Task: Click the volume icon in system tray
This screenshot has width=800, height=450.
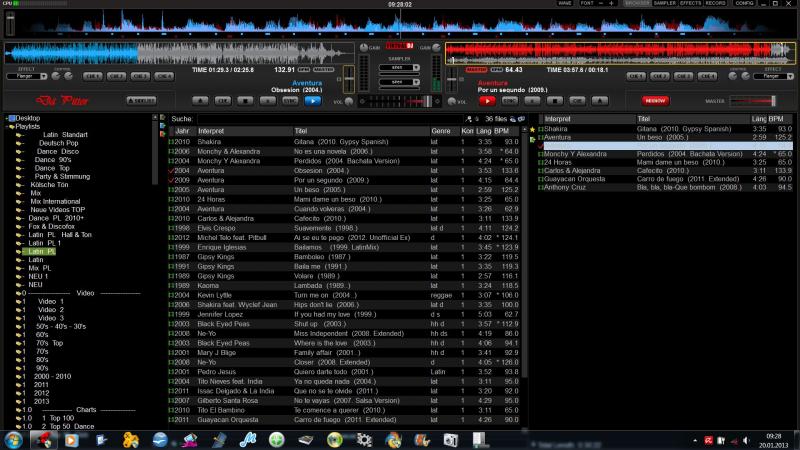Action: coord(746,440)
